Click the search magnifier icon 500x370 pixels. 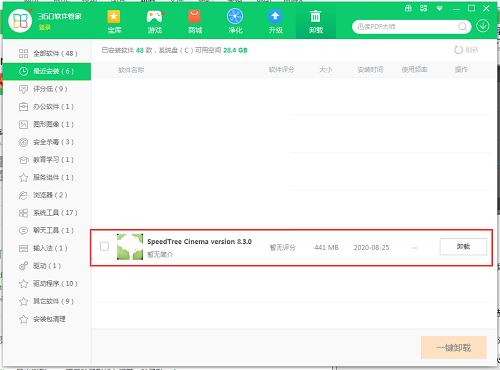coord(462,27)
